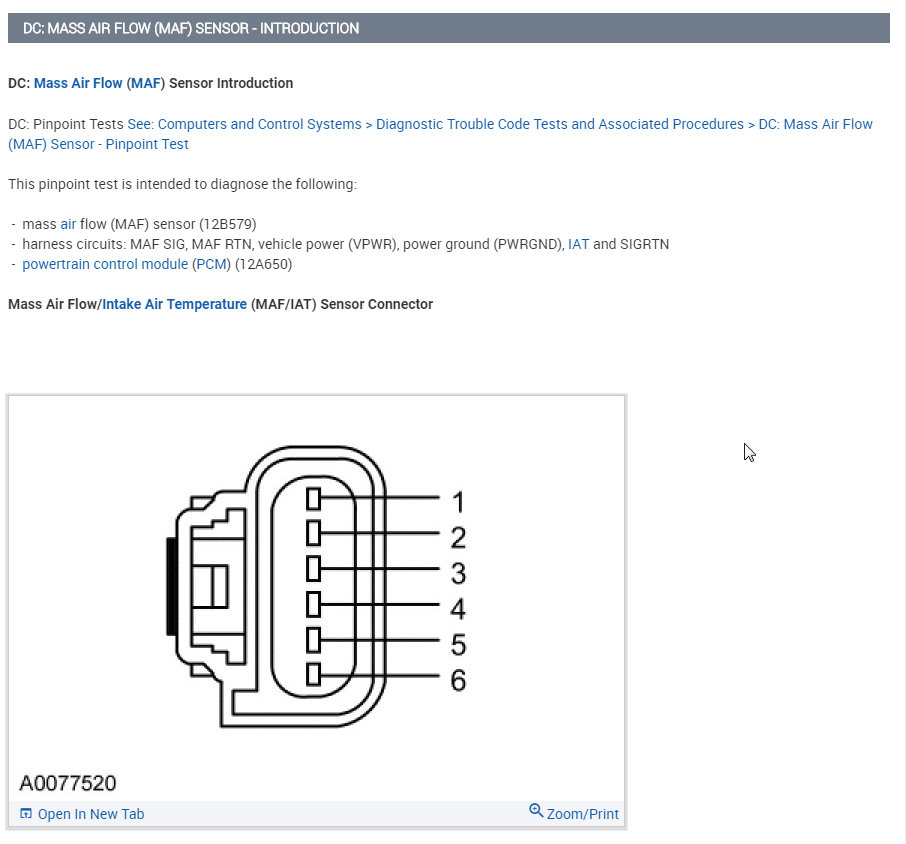Click the 'powertrain control module' link
906x844 pixels.
point(105,264)
